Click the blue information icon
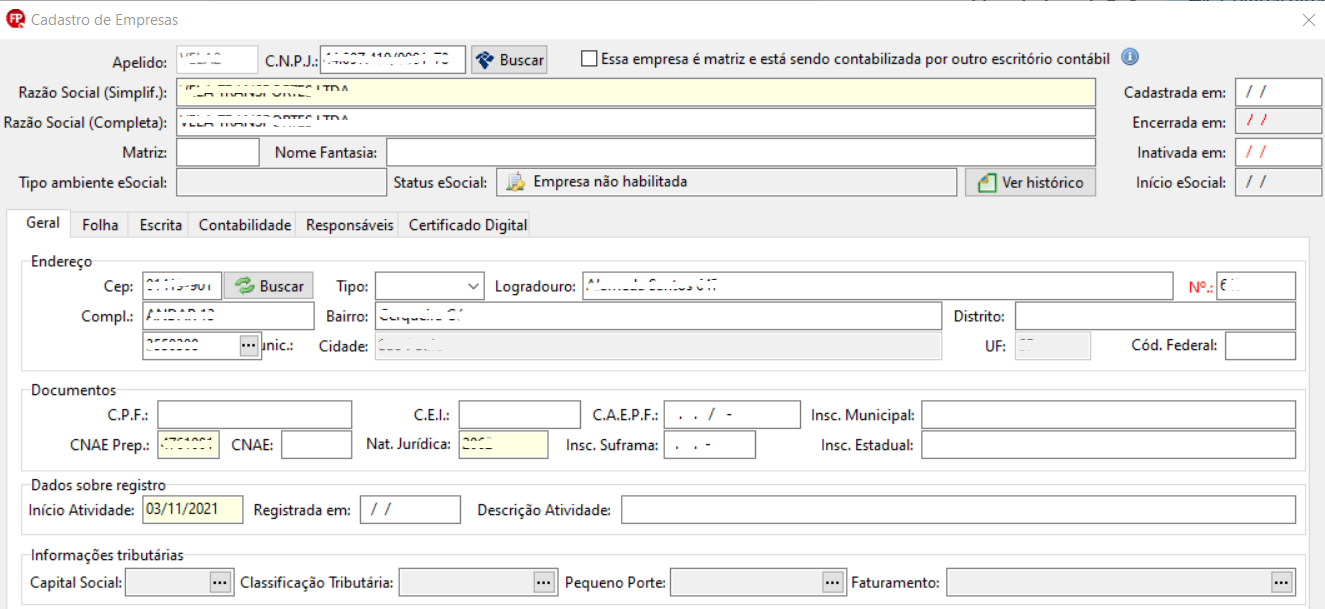Screen dimensions: 1325x609 tap(1128, 58)
